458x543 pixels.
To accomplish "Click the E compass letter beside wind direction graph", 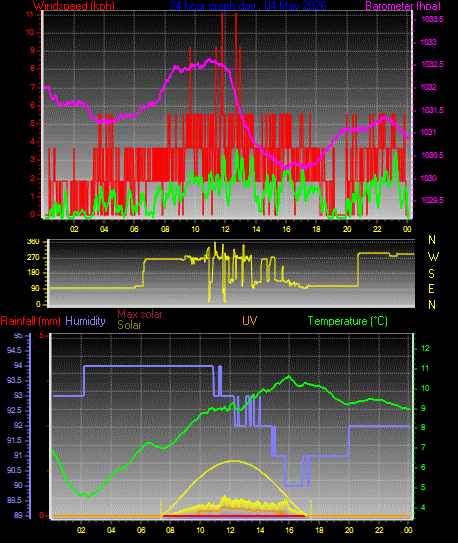I will pos(431,289).
